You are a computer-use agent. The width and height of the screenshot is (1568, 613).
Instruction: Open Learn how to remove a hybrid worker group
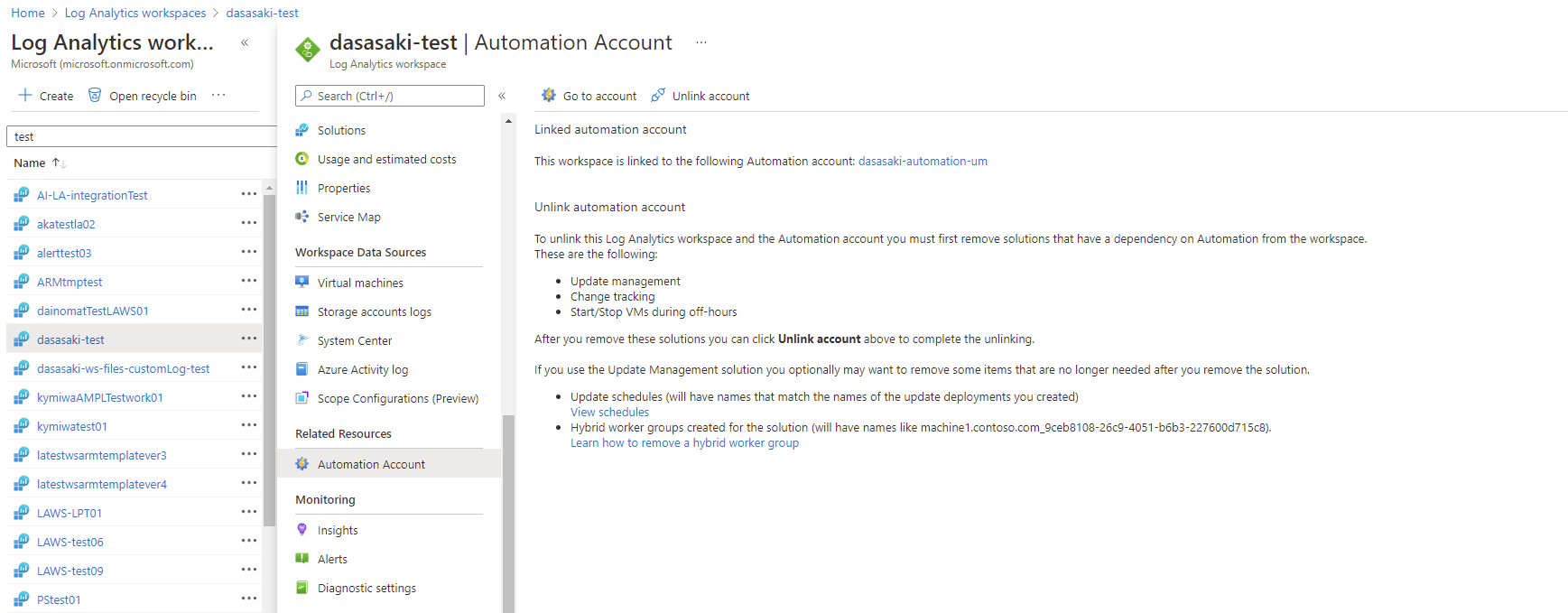point(684,442)
